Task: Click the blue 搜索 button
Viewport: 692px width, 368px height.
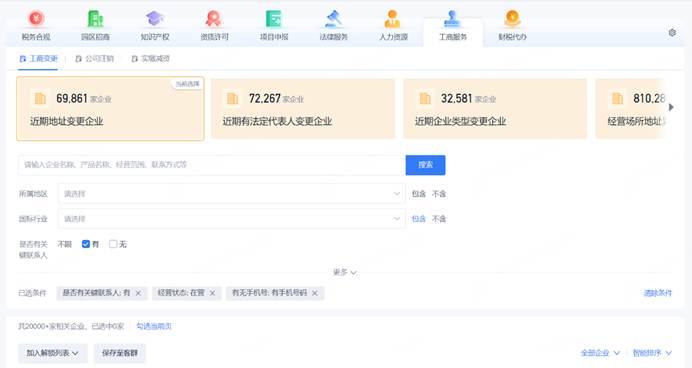Action: [x=425, y=165]
